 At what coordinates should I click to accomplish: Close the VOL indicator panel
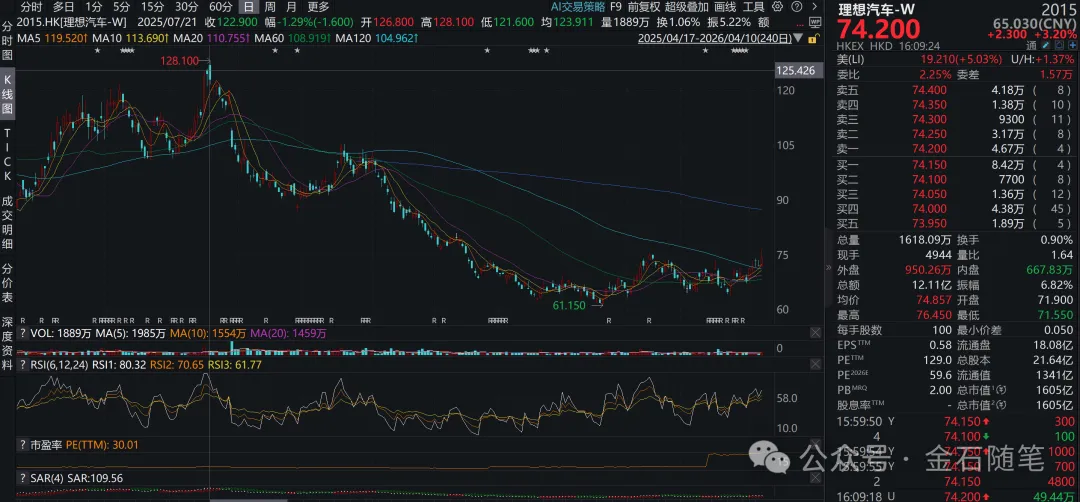point(815,333)
